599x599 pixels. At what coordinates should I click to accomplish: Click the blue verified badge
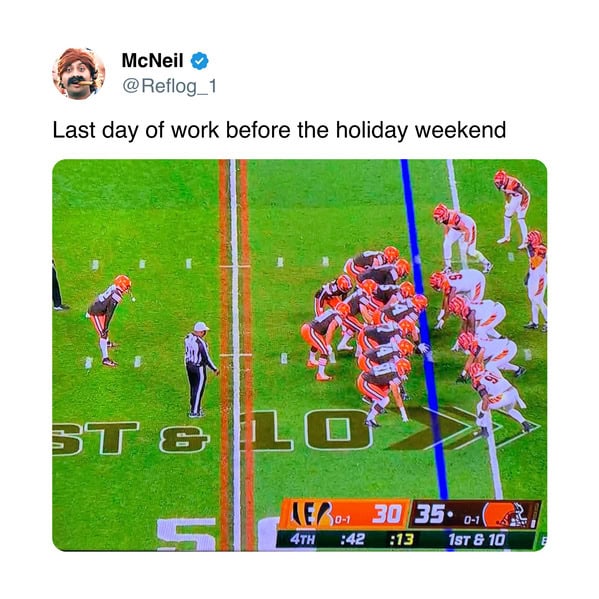coord(199,61)
